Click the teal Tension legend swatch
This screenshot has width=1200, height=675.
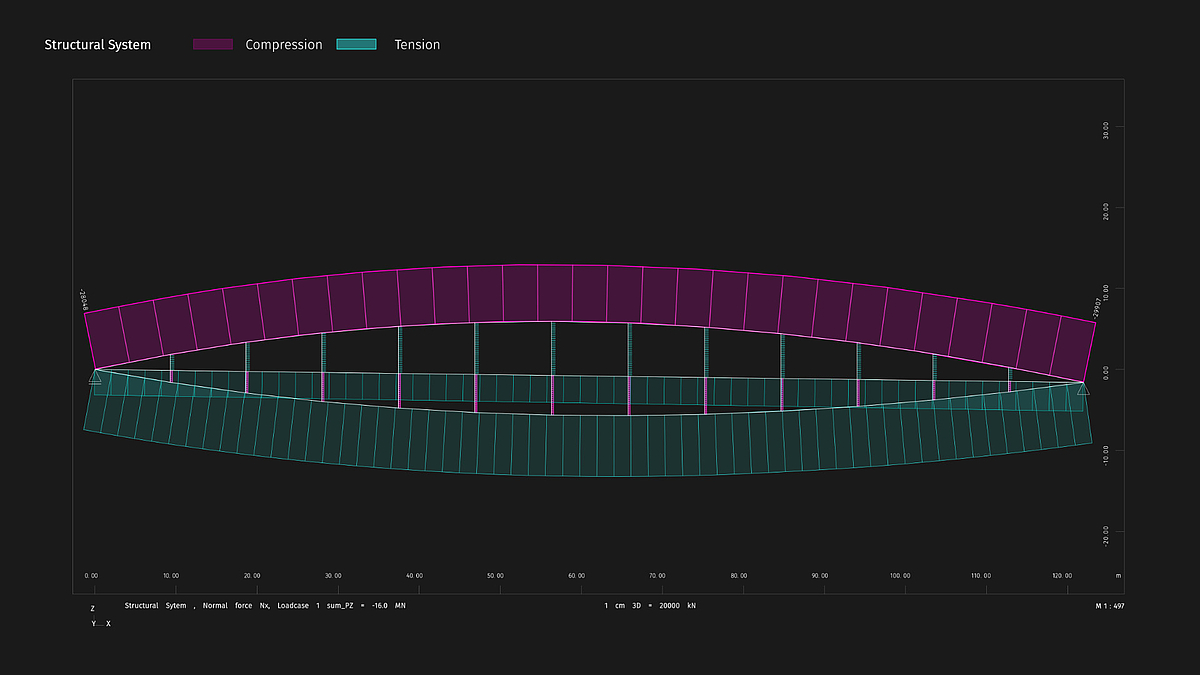tap(357, 45)
